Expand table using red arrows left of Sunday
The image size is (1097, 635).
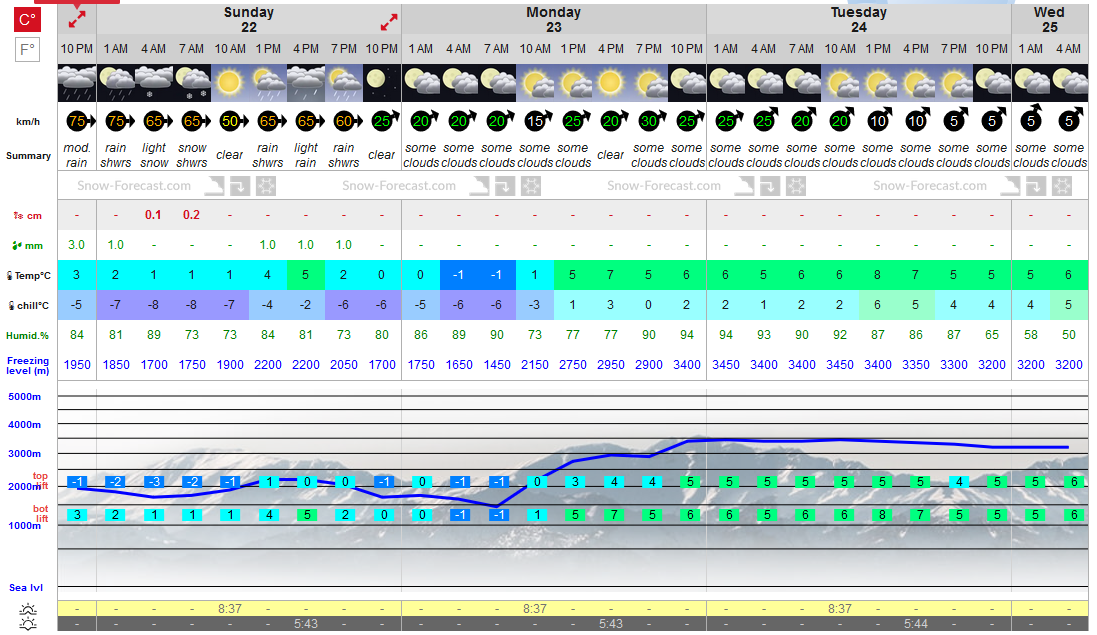77,20
